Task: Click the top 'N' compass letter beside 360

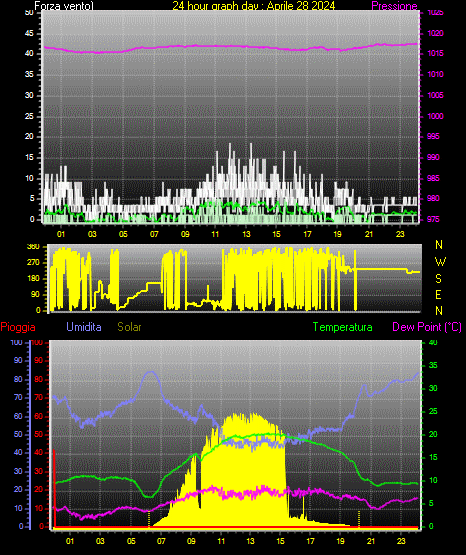Action: 439,245
